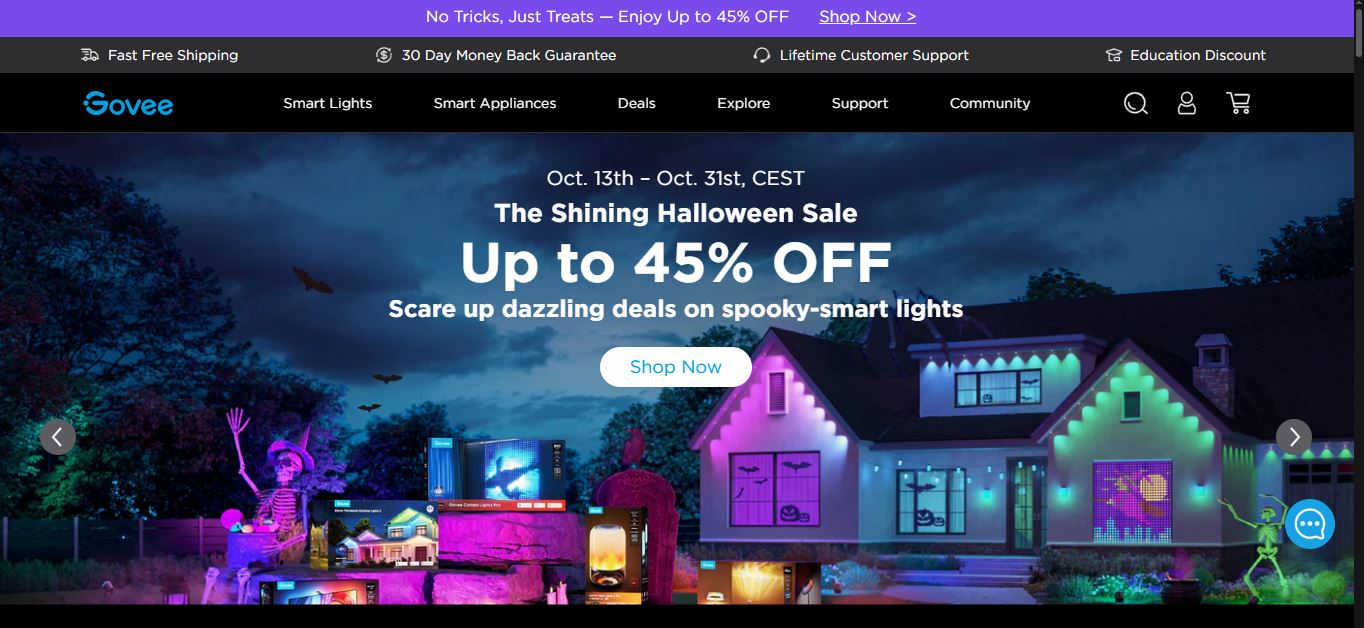Open the Explore navigation menu

pos(743,103)
